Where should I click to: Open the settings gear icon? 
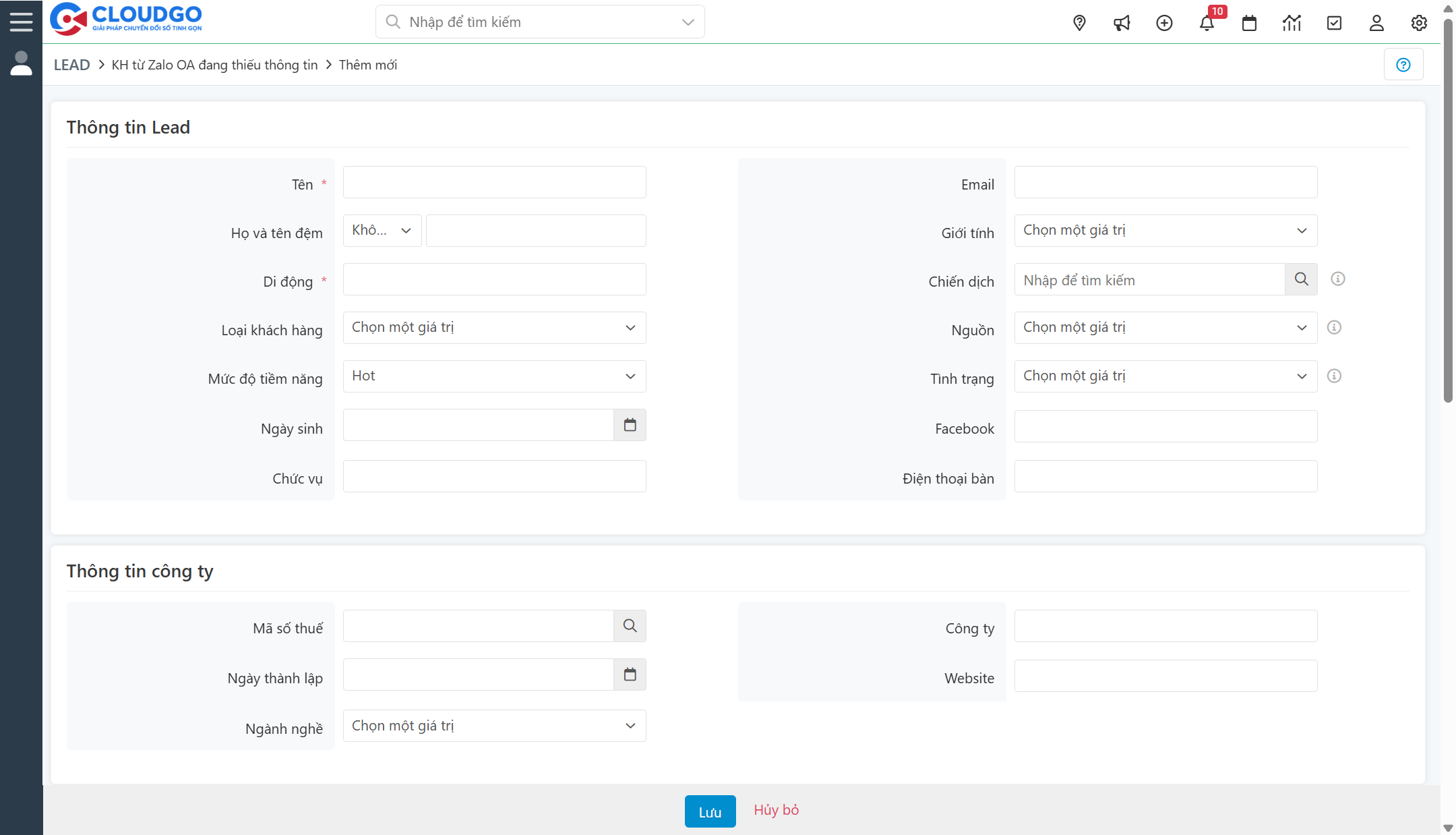pos(1419,23)
